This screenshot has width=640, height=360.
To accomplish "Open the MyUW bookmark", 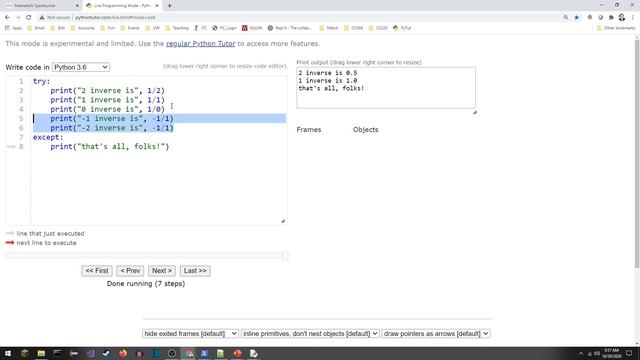I will click(x=252, y=28).
